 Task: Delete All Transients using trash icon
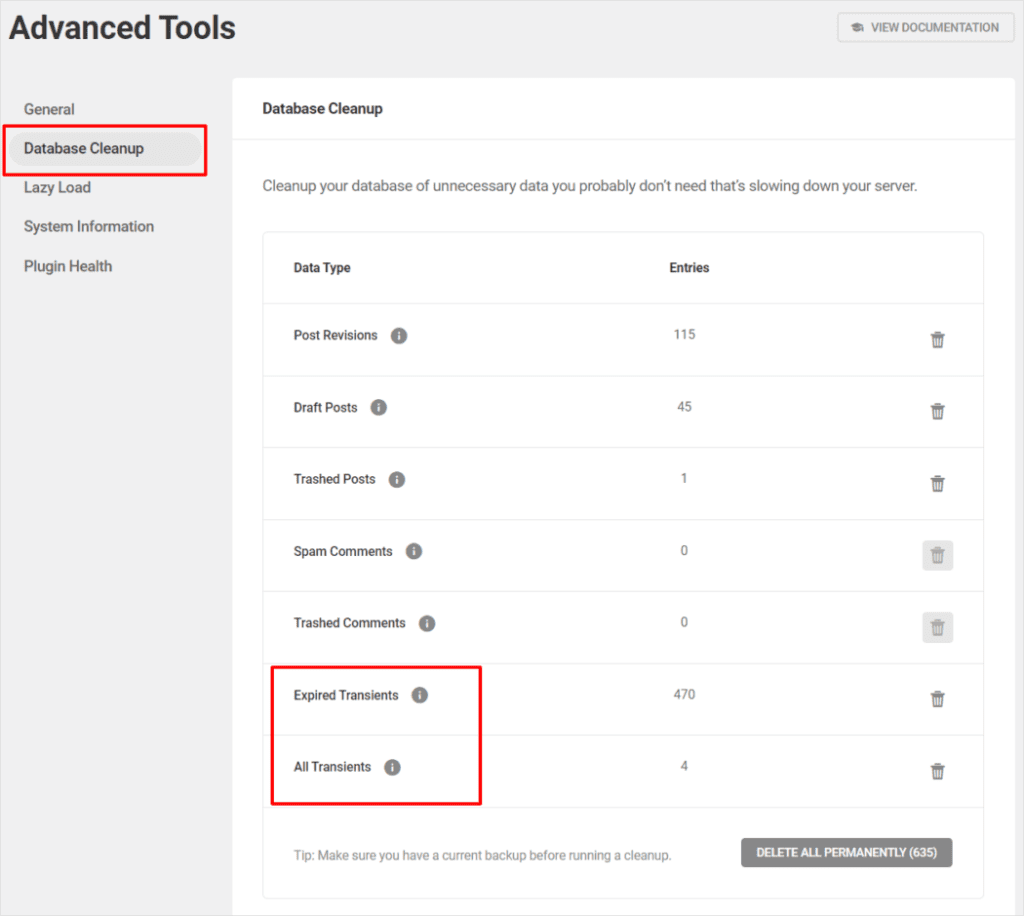point(937,772)
